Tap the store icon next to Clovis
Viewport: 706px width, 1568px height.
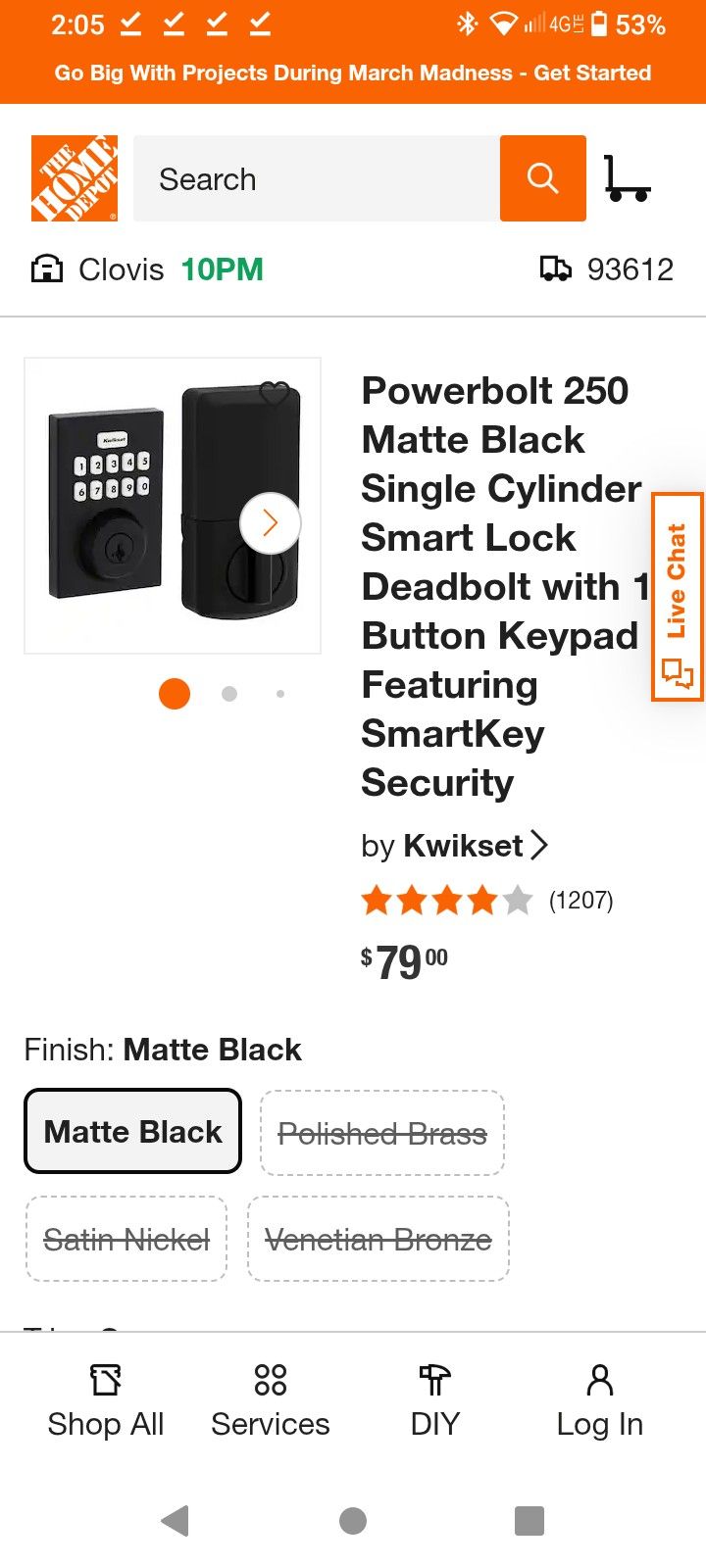[47, 269]
